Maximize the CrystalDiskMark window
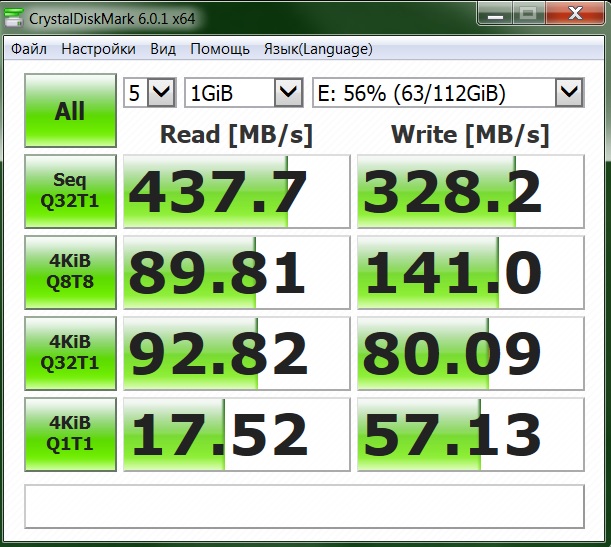 [528, 14]
